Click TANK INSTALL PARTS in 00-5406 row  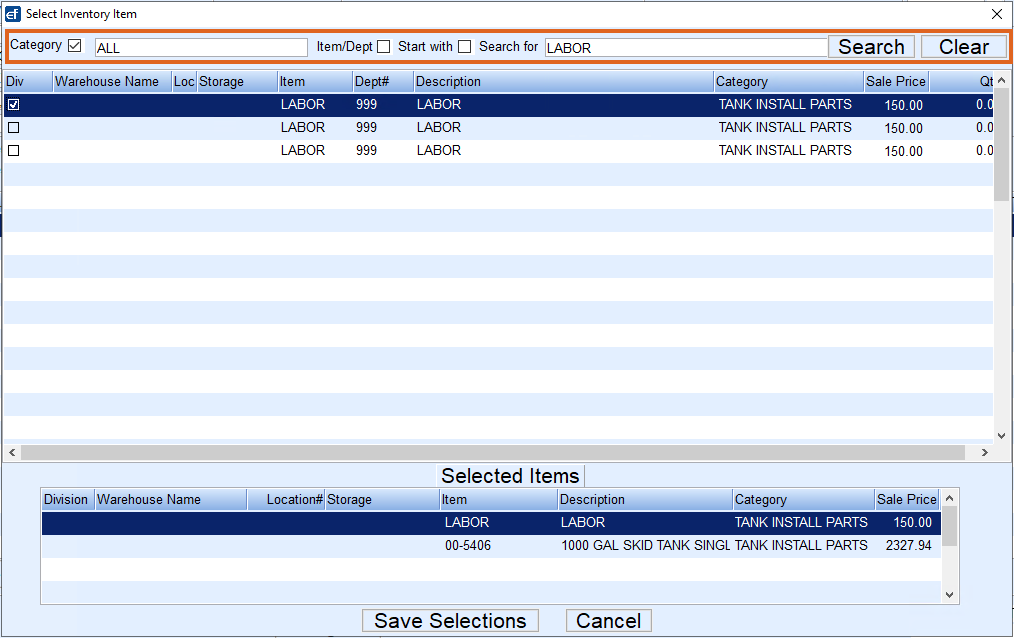click(x=801, y=546)
